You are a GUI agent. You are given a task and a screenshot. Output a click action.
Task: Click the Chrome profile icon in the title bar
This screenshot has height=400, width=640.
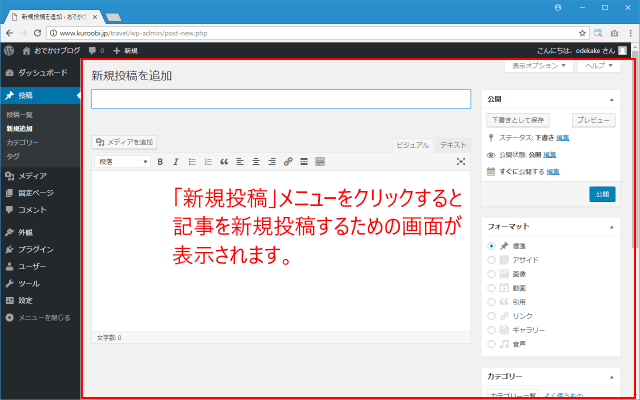[x=558, y=7]
